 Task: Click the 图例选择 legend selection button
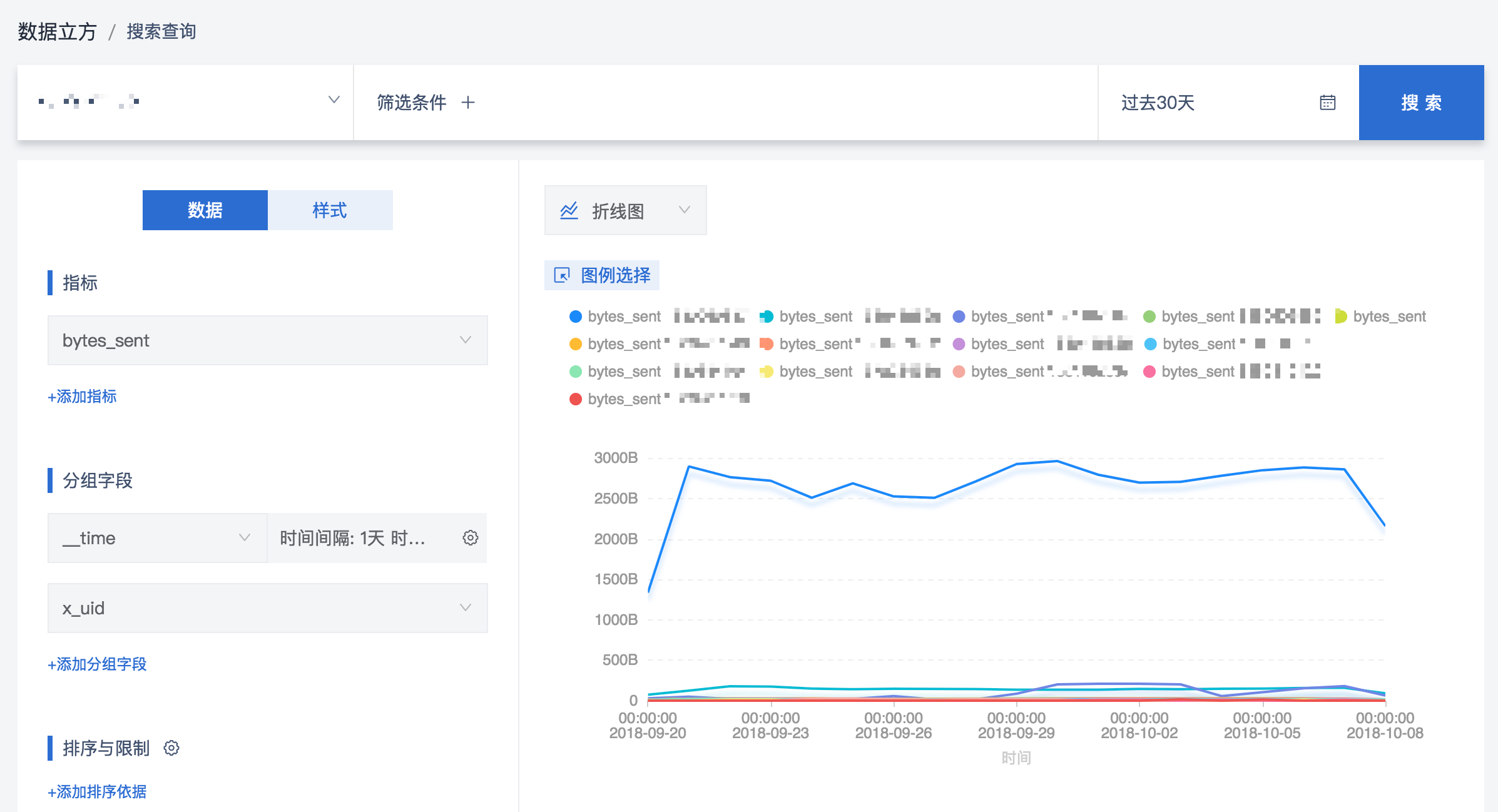(602, 275)
